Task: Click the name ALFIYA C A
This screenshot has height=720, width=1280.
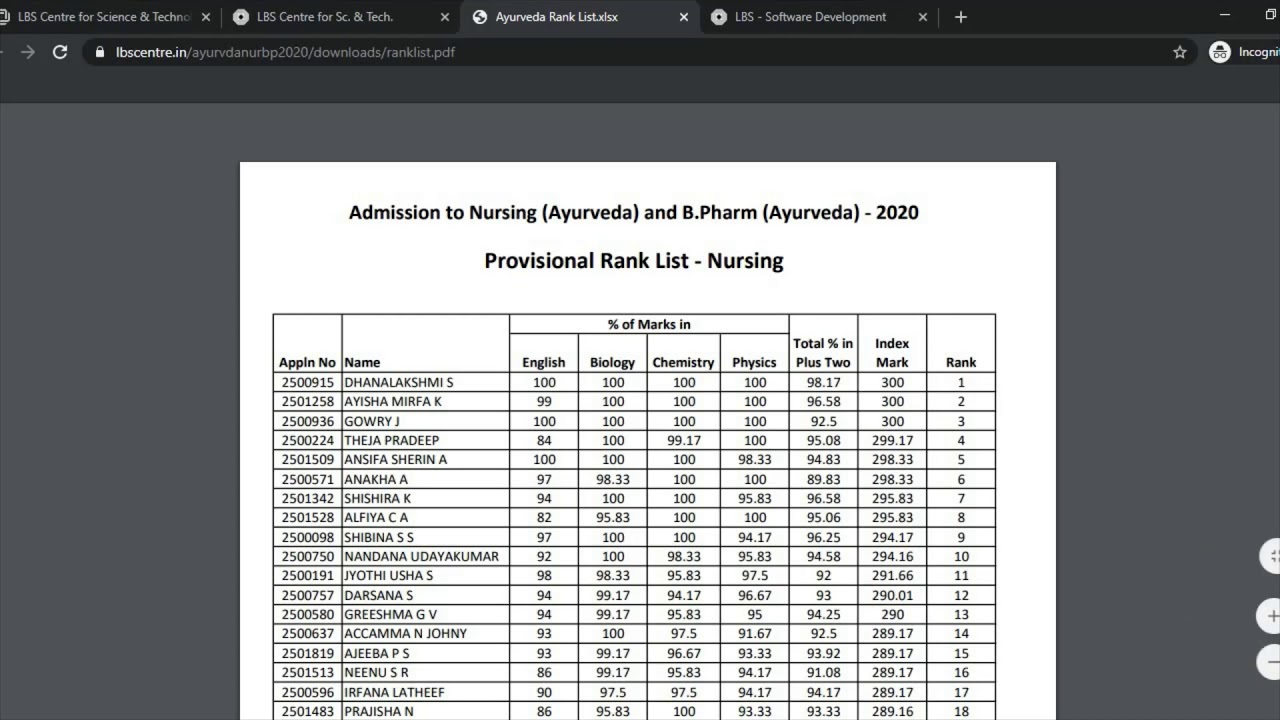Action: click(376, 517)
